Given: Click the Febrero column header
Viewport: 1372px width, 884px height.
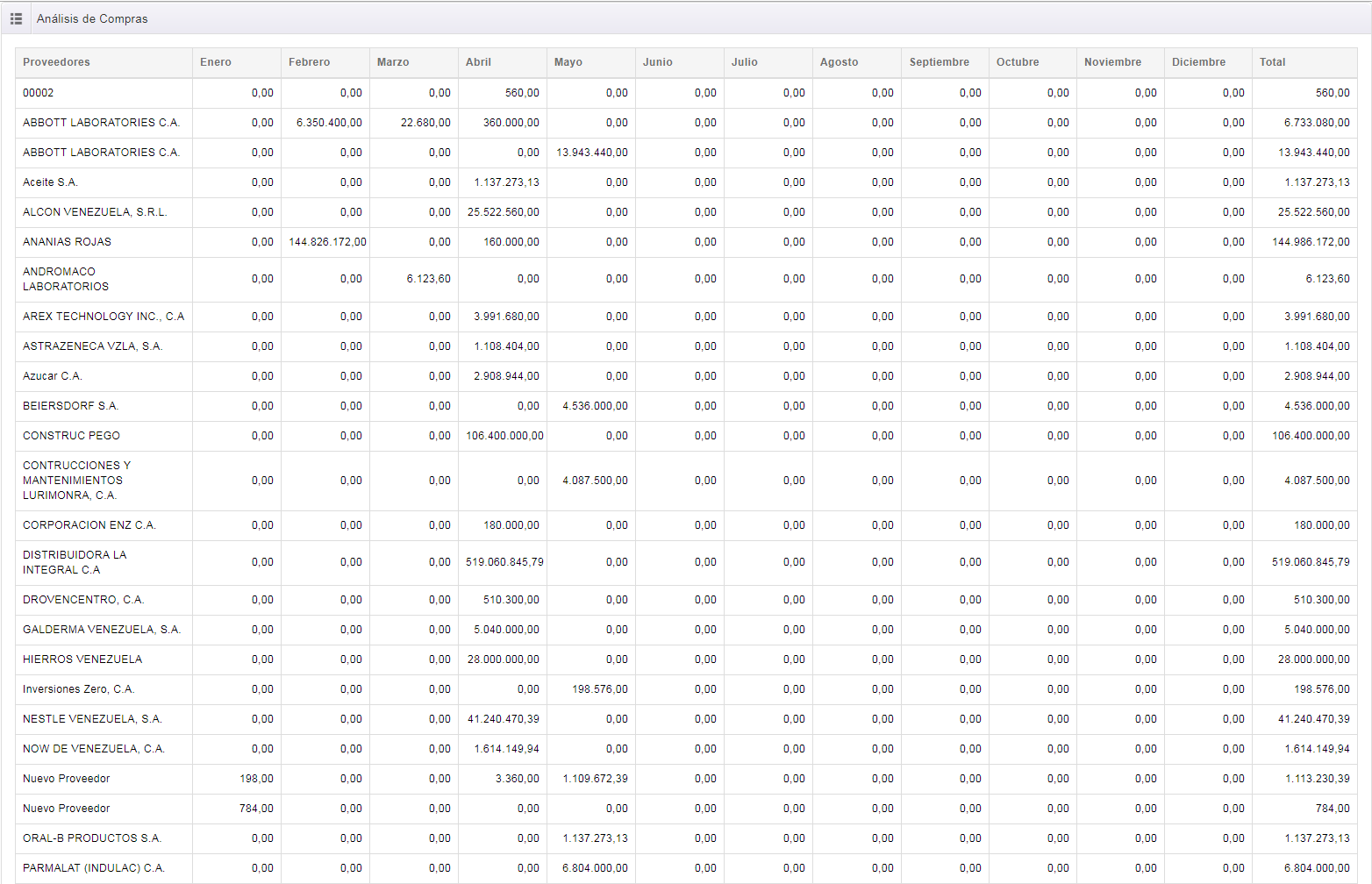Looking at the screenshot, I should pyautogui.click(x=325, y=62).
